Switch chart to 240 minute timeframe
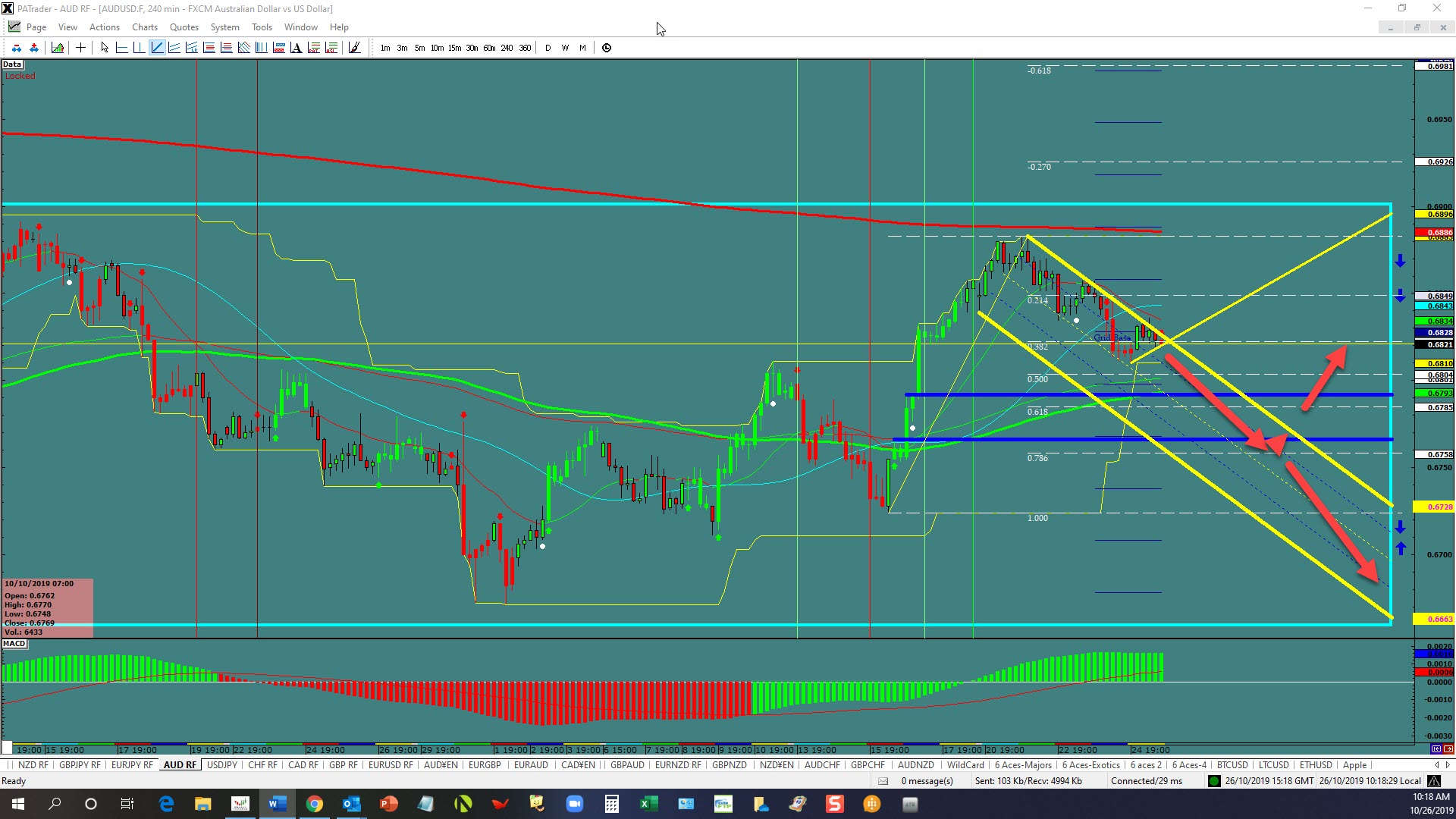 click(507, 48)
